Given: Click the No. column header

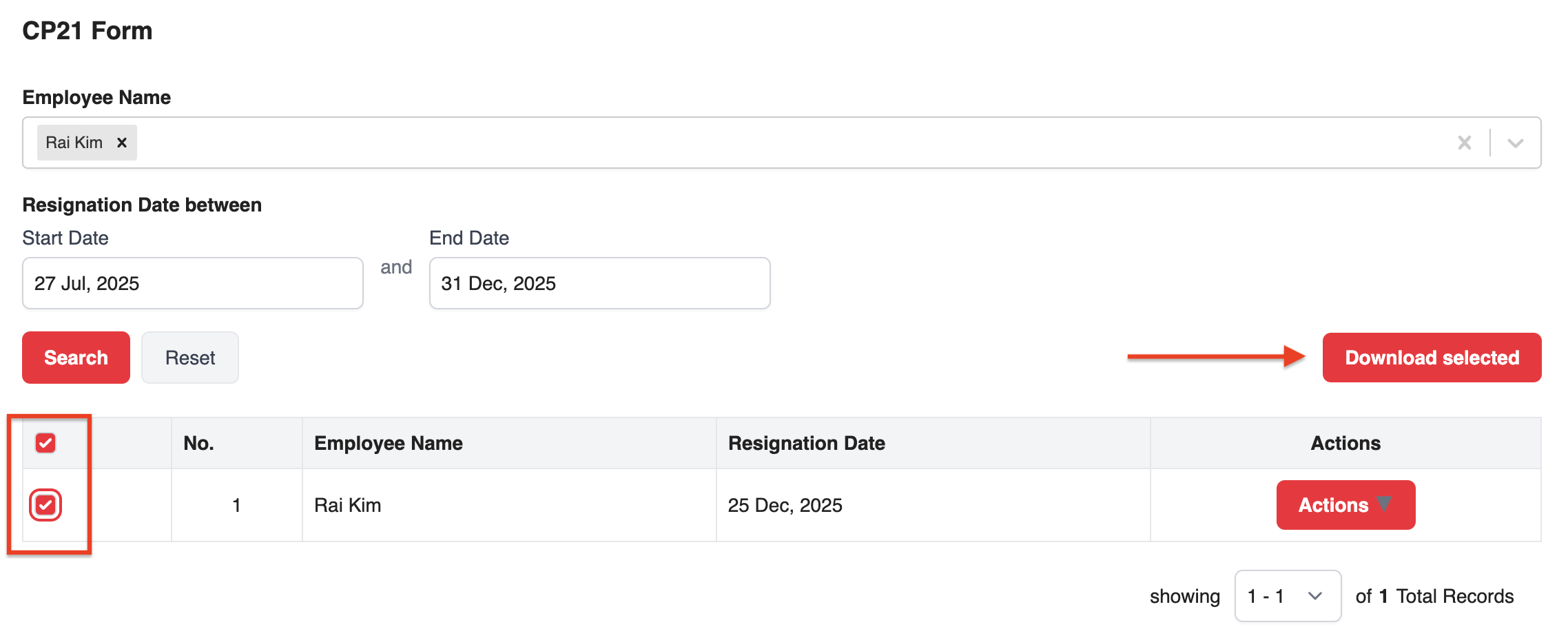Looking at the screenshot, I should 198,443.
